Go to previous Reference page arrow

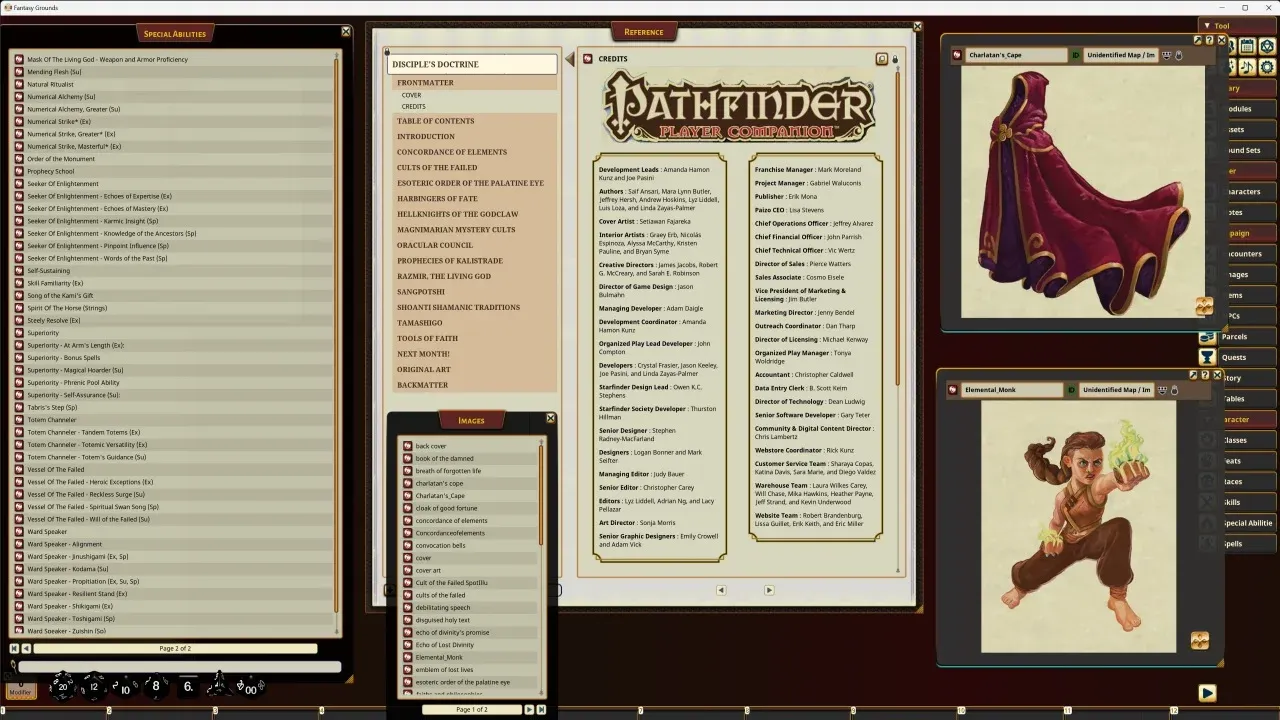(x=721, y=590)
